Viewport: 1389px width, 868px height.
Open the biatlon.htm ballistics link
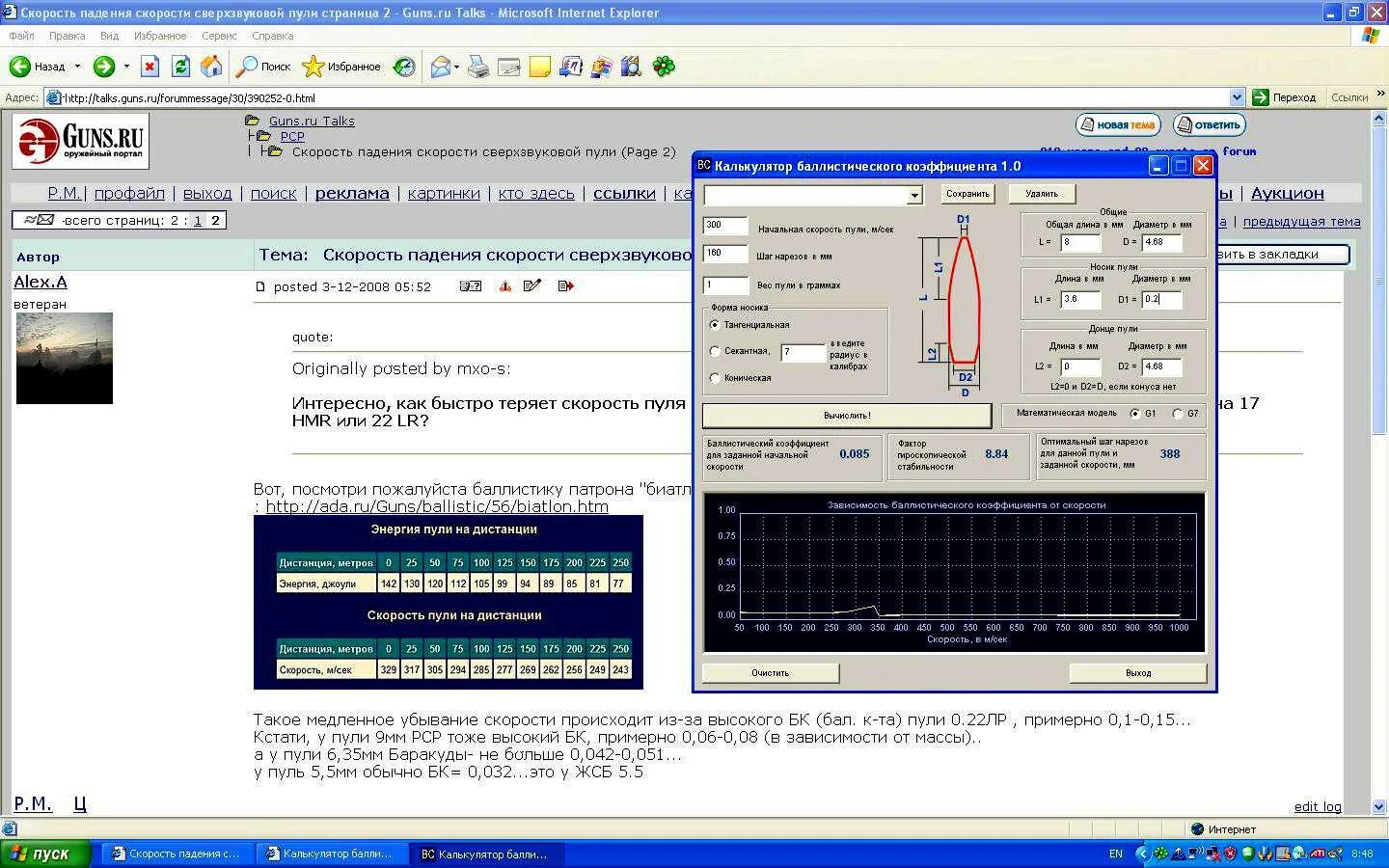(437, 506)
